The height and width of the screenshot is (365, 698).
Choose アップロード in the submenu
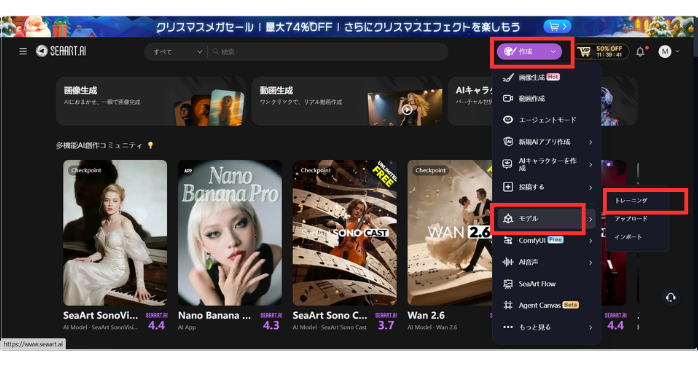631,219
